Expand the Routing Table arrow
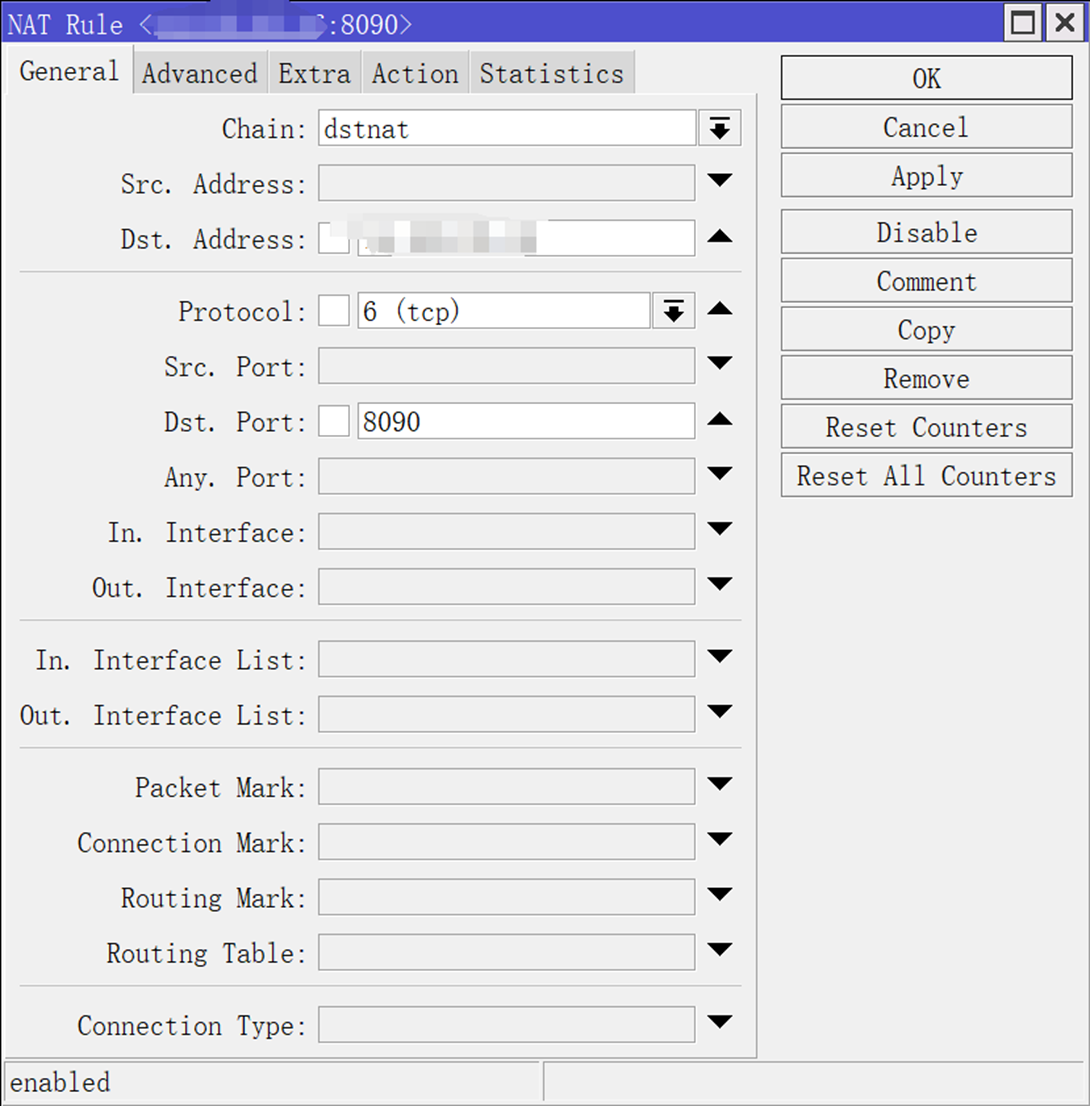Image resolution: width=1090 pixels, height=1106 pixels. point(720,949)
